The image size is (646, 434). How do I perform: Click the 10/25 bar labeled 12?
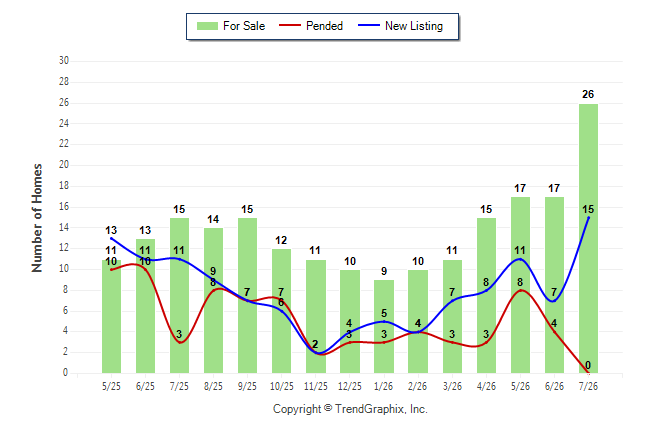point(281,311)
